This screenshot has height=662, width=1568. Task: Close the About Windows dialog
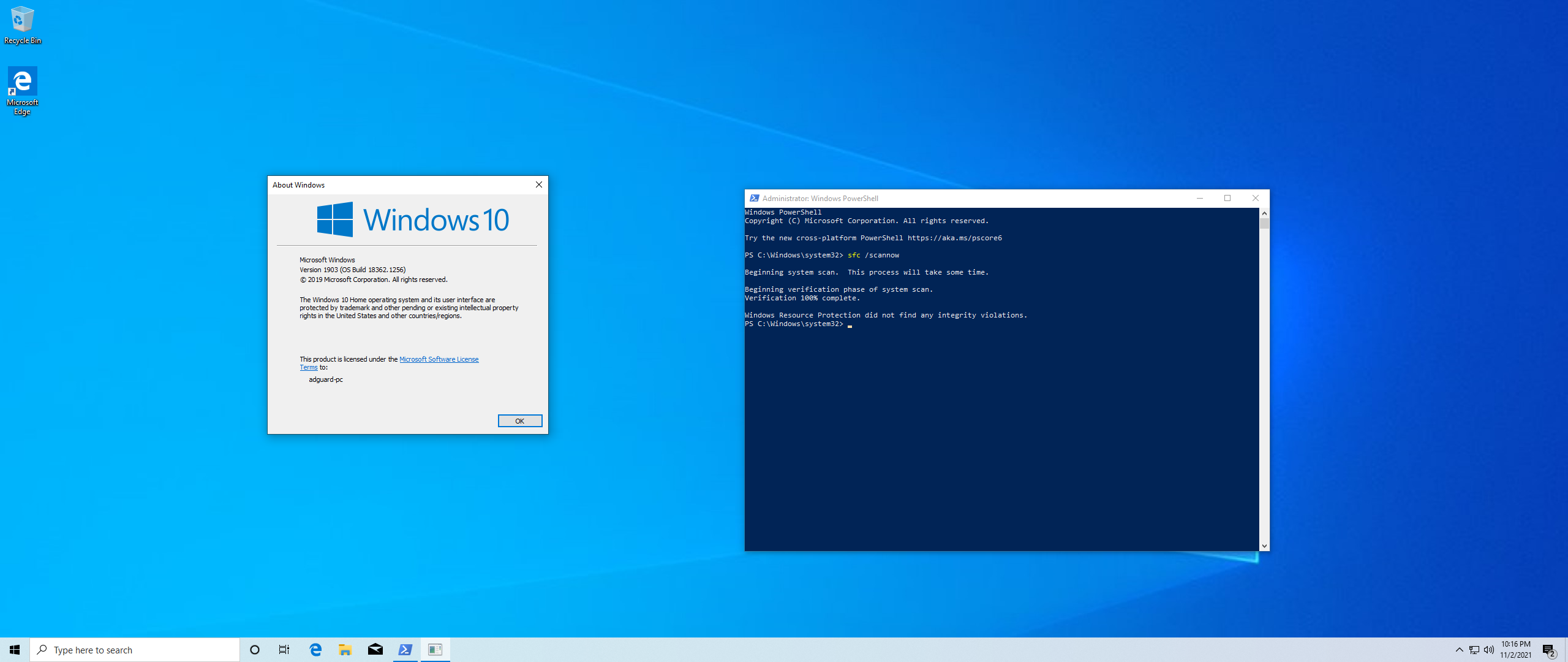coord(539,185)
